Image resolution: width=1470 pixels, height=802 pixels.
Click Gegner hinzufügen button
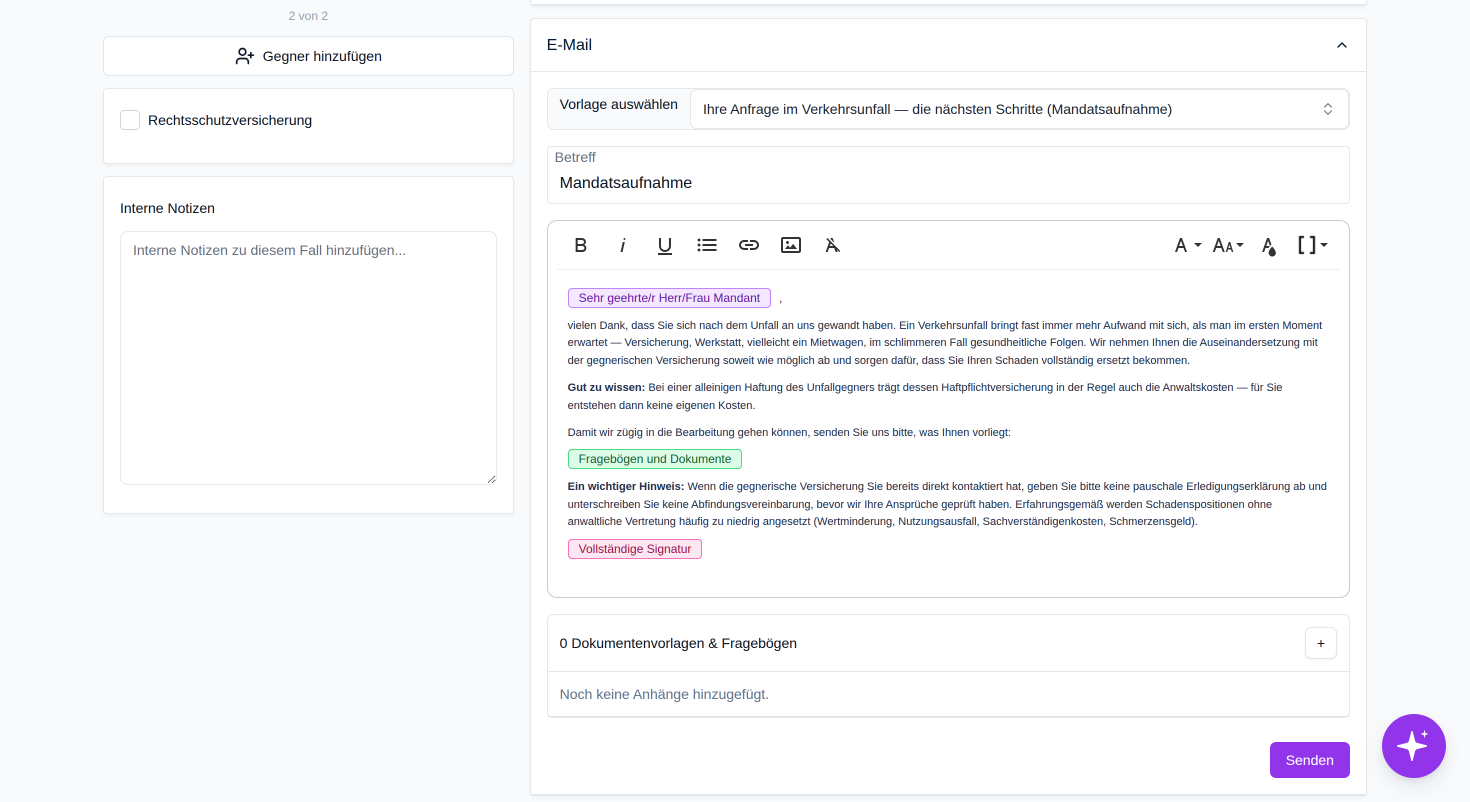(308, 56)
